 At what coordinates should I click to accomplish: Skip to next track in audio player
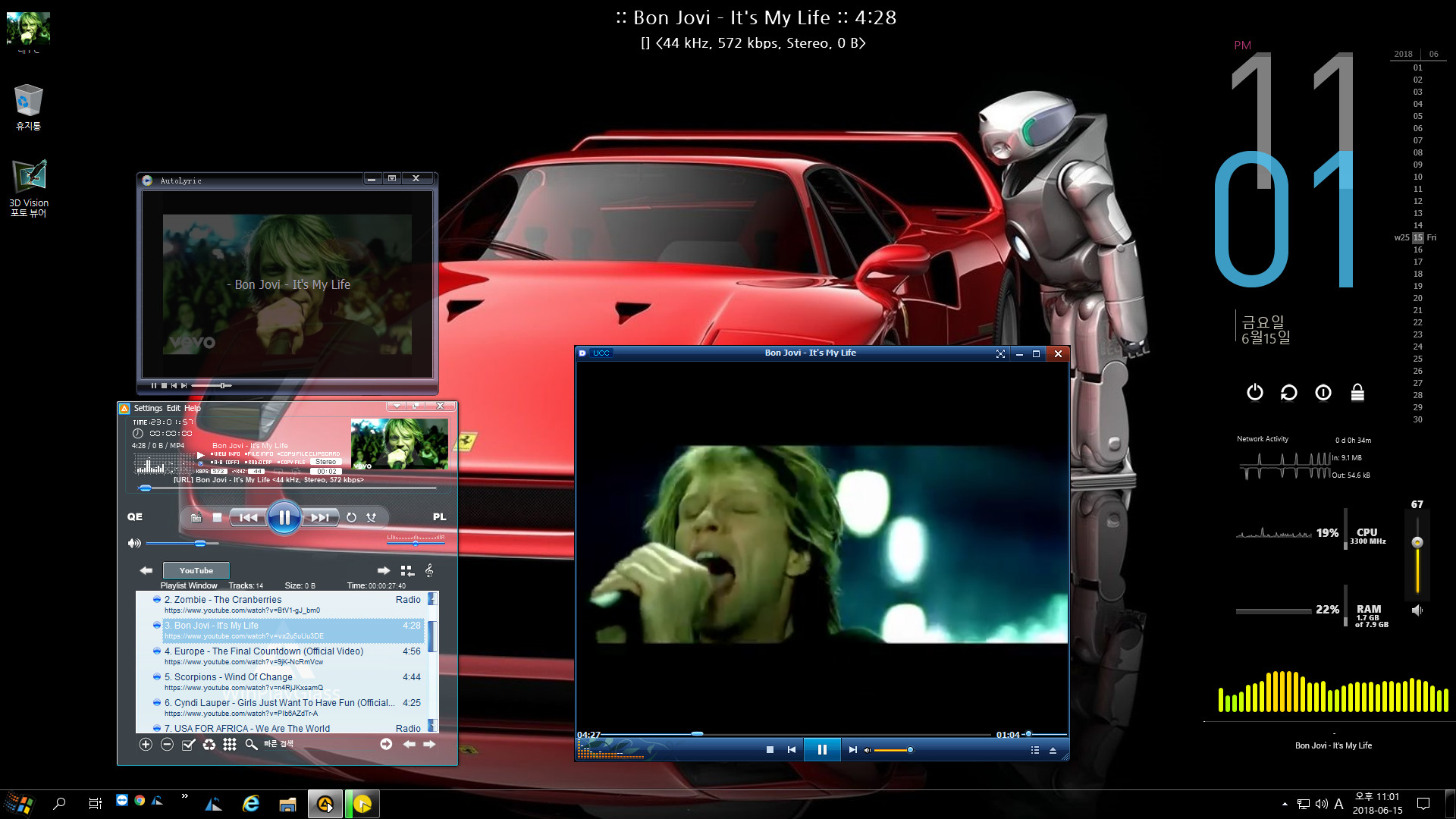320,517
